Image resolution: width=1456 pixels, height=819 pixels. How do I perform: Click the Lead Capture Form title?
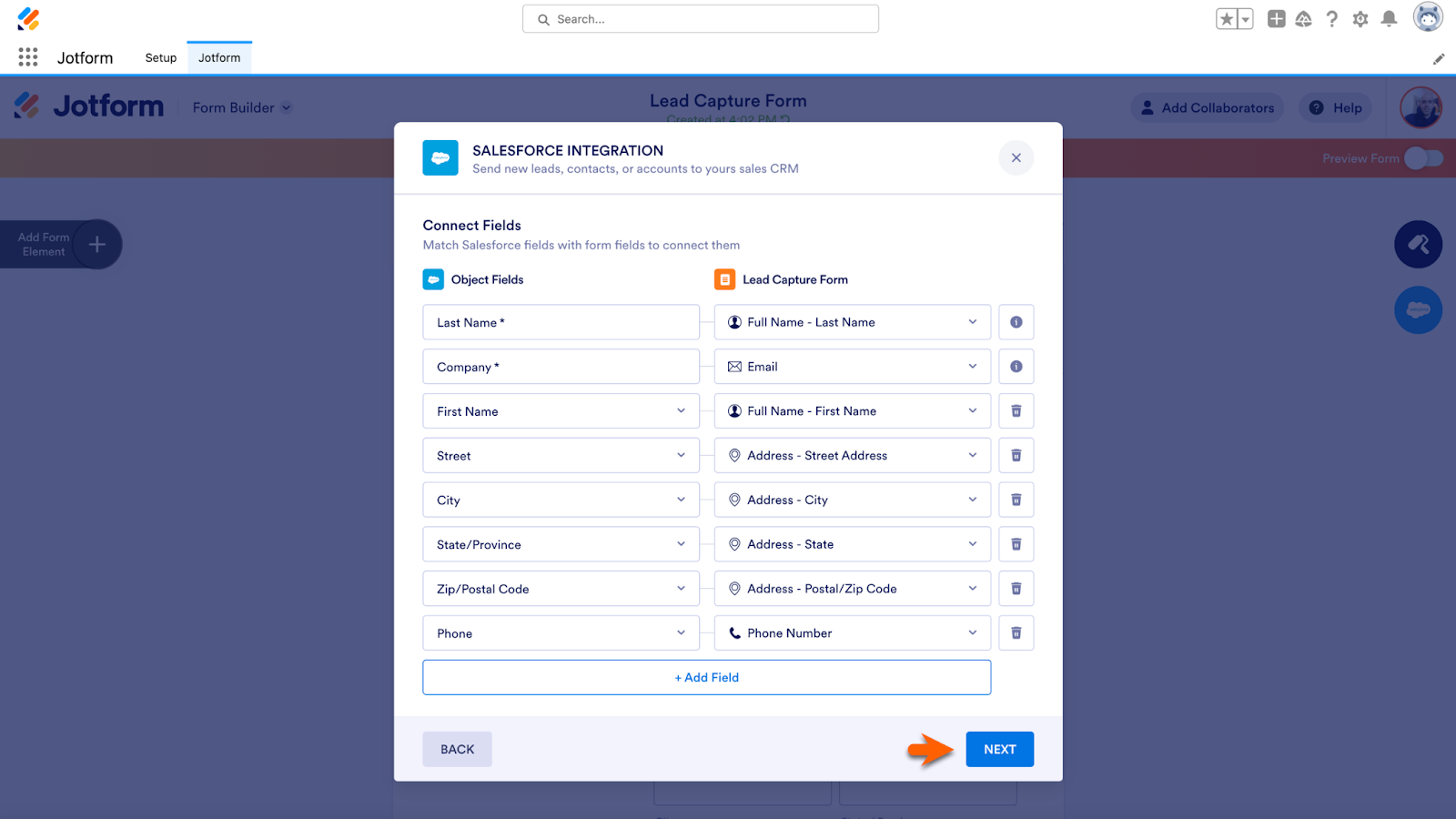[728, 101]
